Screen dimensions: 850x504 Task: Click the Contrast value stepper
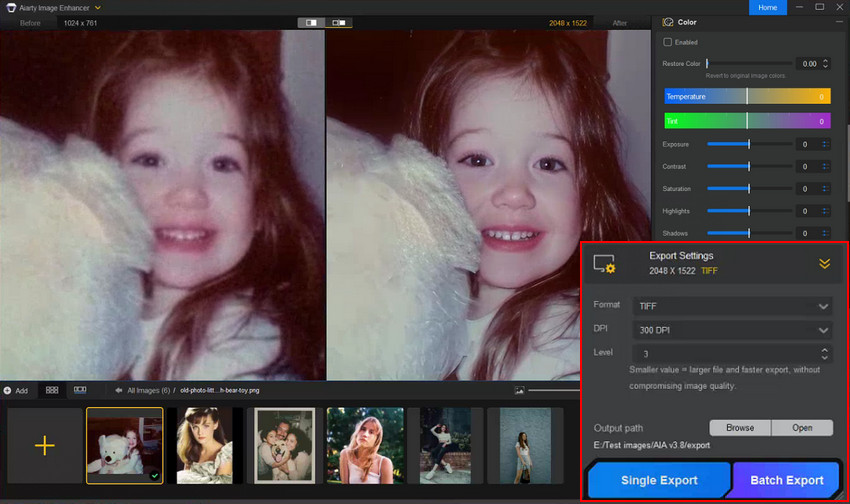point(825,166)
